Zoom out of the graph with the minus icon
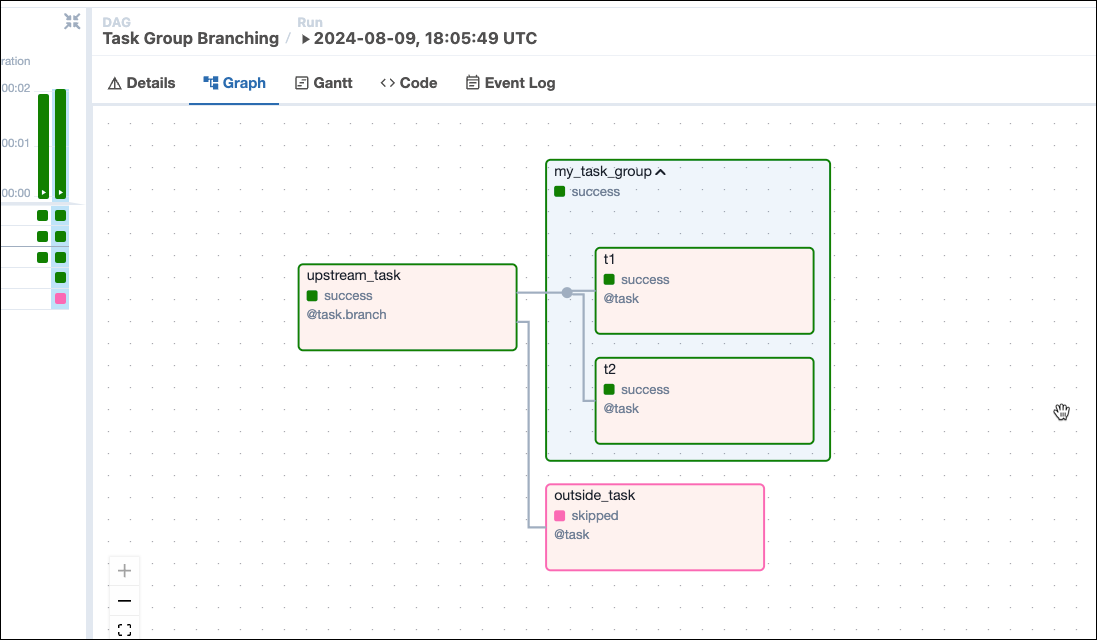The height and width of the screenshot is (640, 1097). coord(123,600)
